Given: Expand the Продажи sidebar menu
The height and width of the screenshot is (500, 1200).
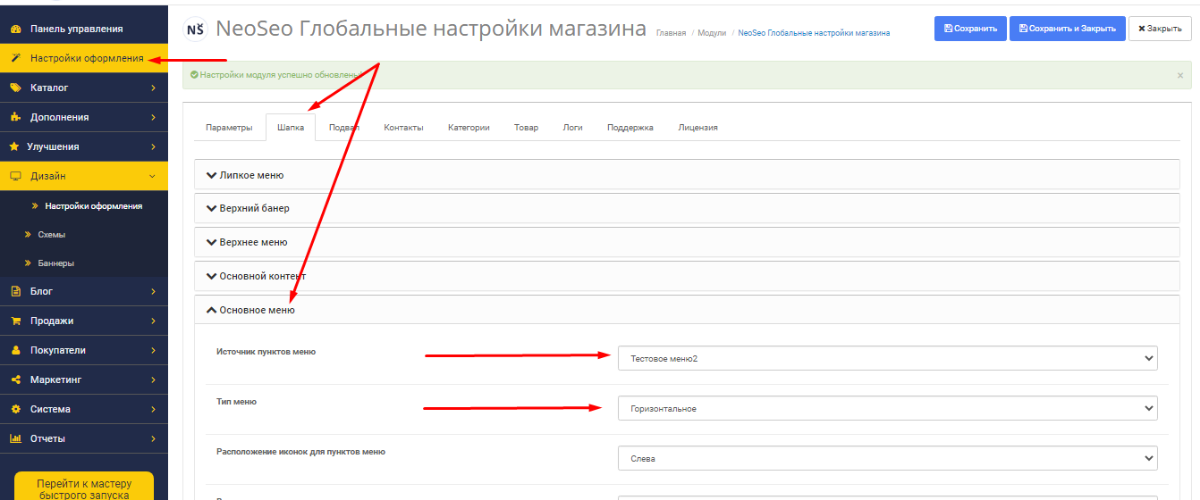Looking at the screenshot, I should tap(84, 321).
